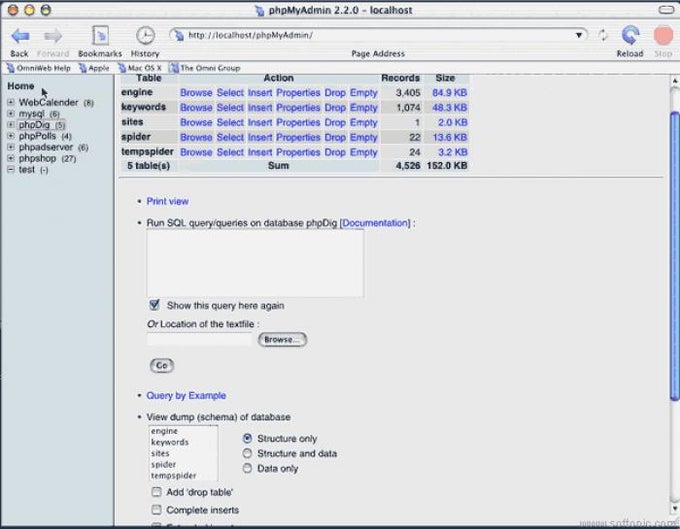
Task: Click the toolbar toggle pill in title bar
Action: click(666, 10)
